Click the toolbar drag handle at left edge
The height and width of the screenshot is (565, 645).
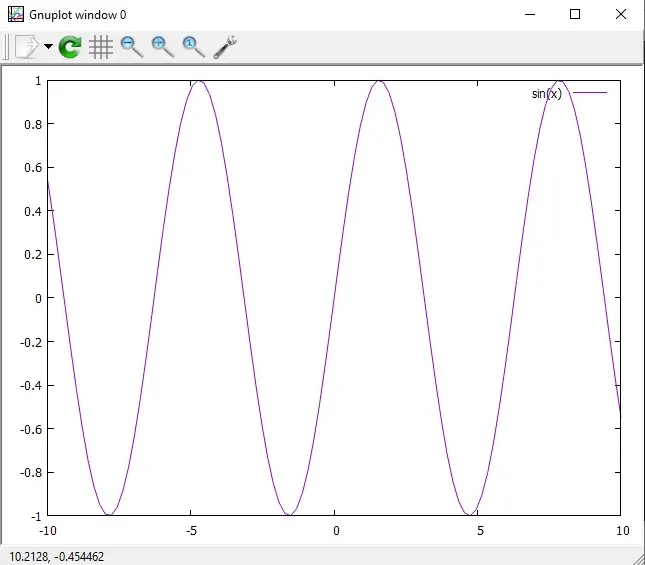tap(6, 46)
